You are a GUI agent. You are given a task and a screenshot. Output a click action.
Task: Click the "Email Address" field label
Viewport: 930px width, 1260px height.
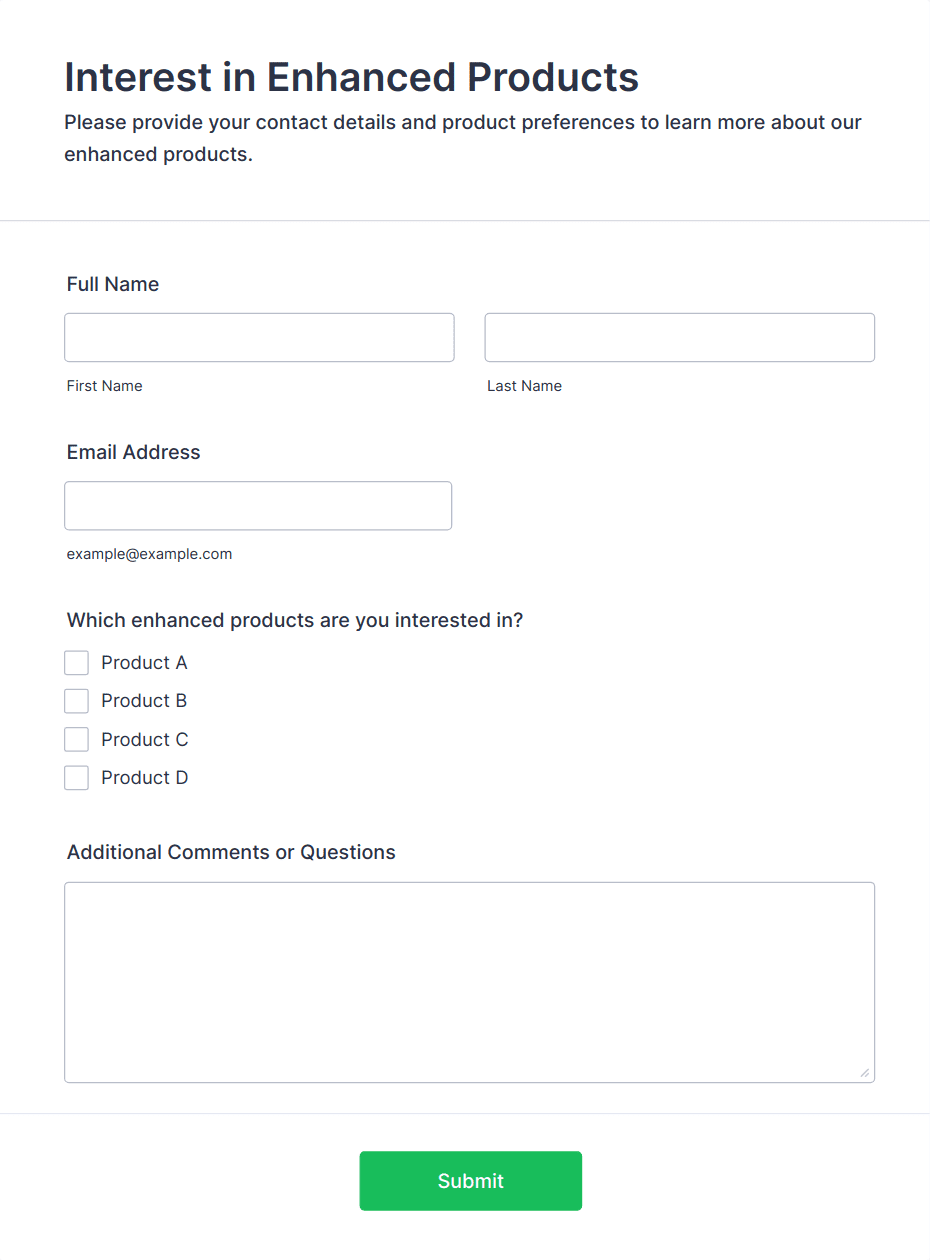click(134, 452)
